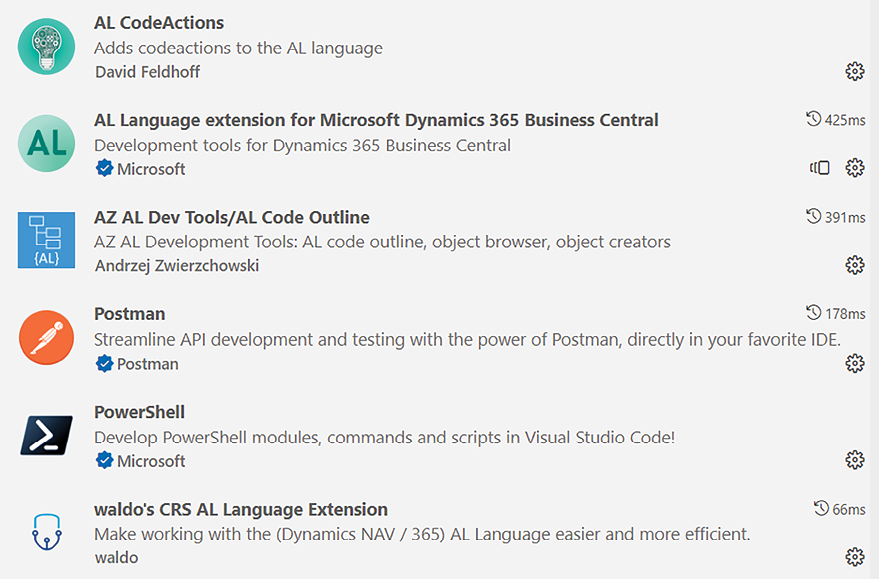Screen dimensions: 879x579
Task: Select the PowerShell terminal logo
Action: coord(47,435)
